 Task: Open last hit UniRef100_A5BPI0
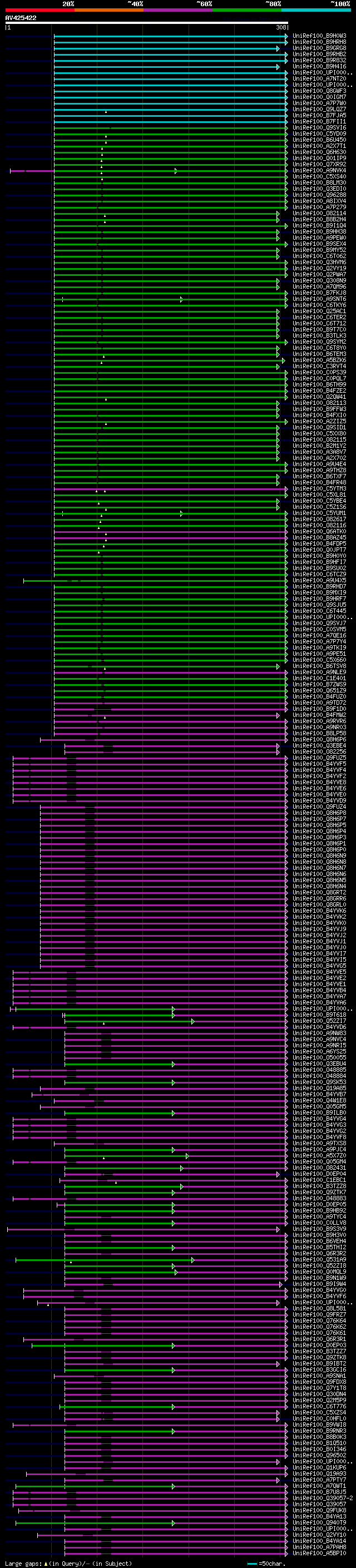tap(319, 1553)
